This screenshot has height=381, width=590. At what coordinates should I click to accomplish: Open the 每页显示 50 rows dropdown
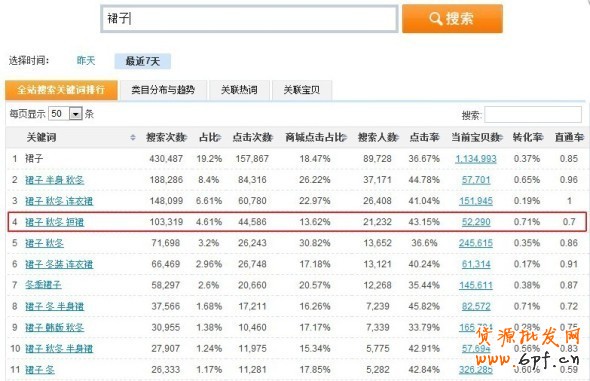pos(65,114)
